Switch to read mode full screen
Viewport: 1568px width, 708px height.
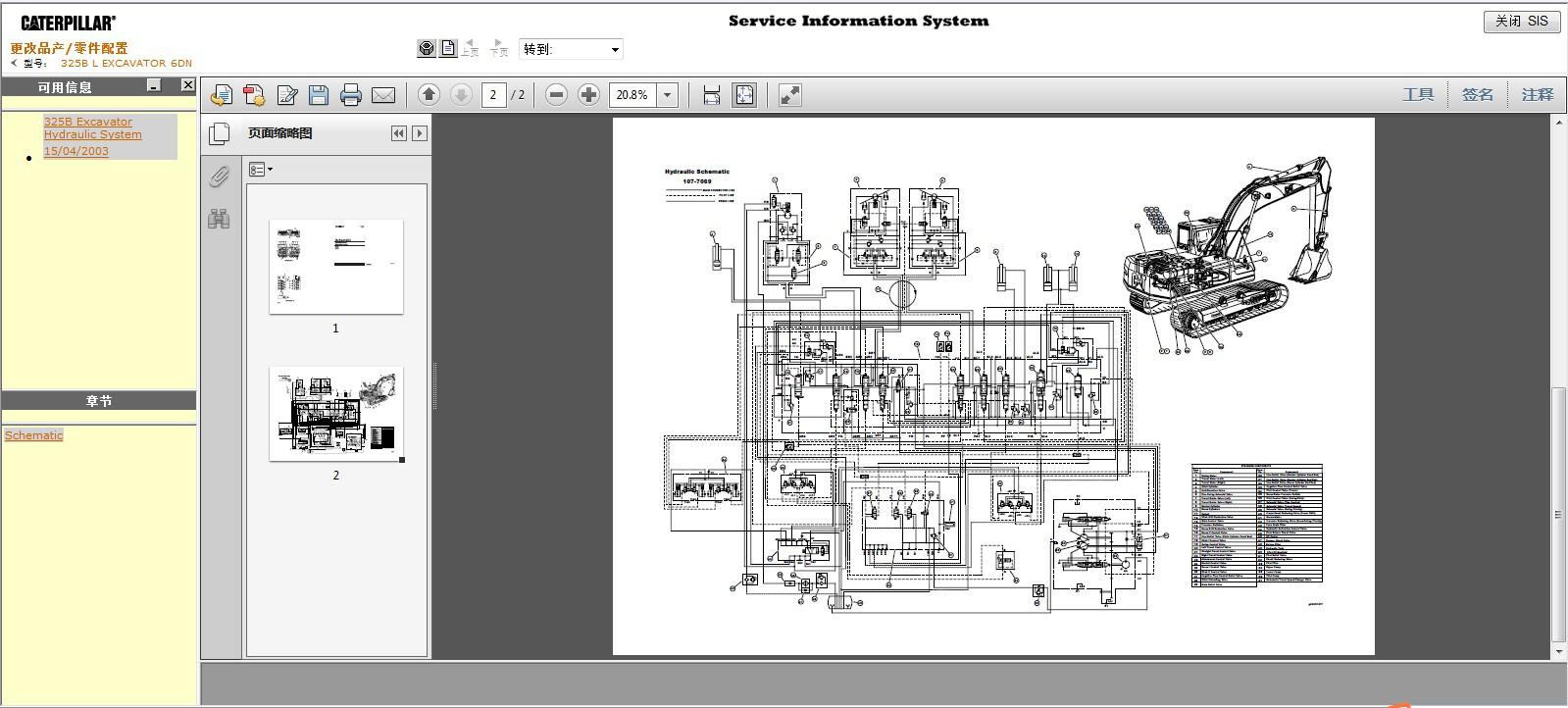click(789, 95)
